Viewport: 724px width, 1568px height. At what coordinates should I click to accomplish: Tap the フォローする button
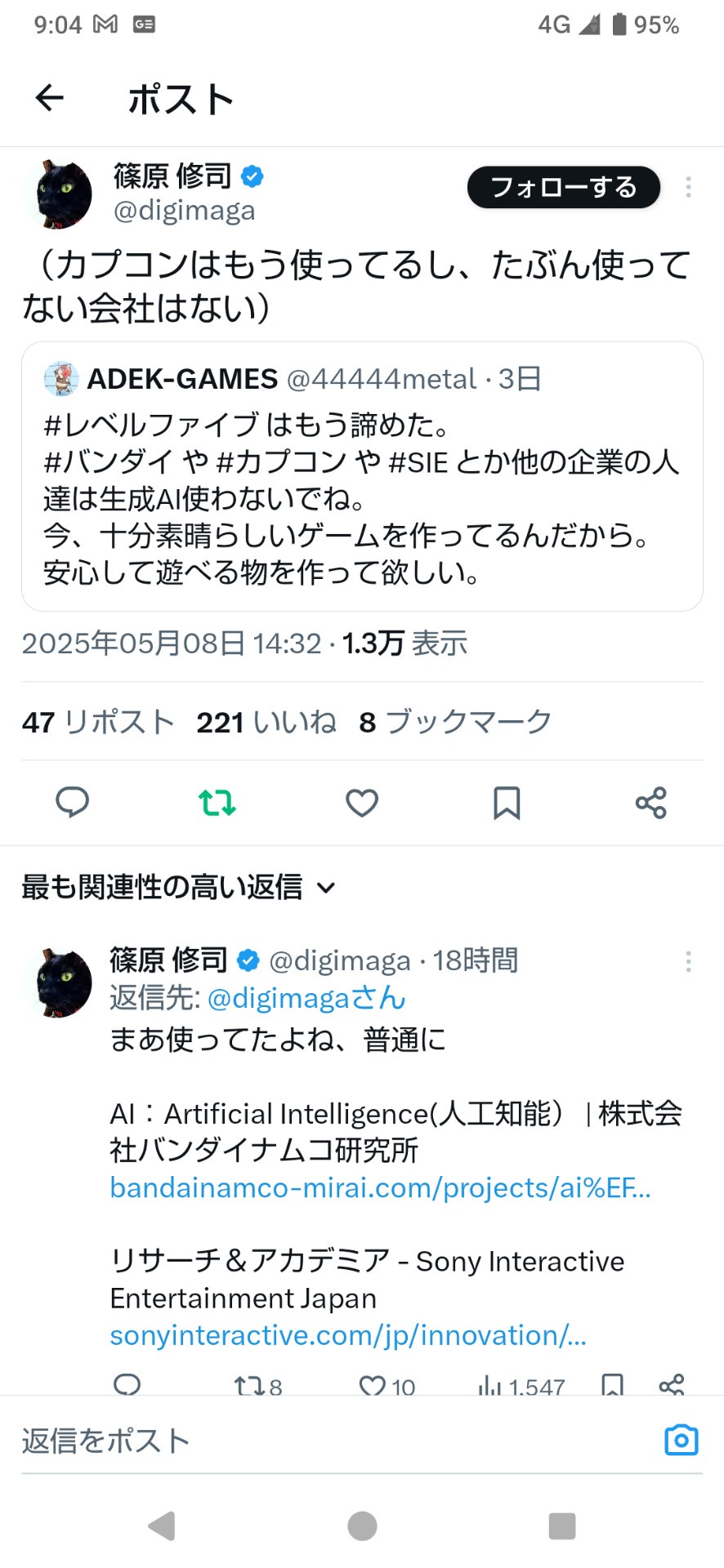(563, 187)
